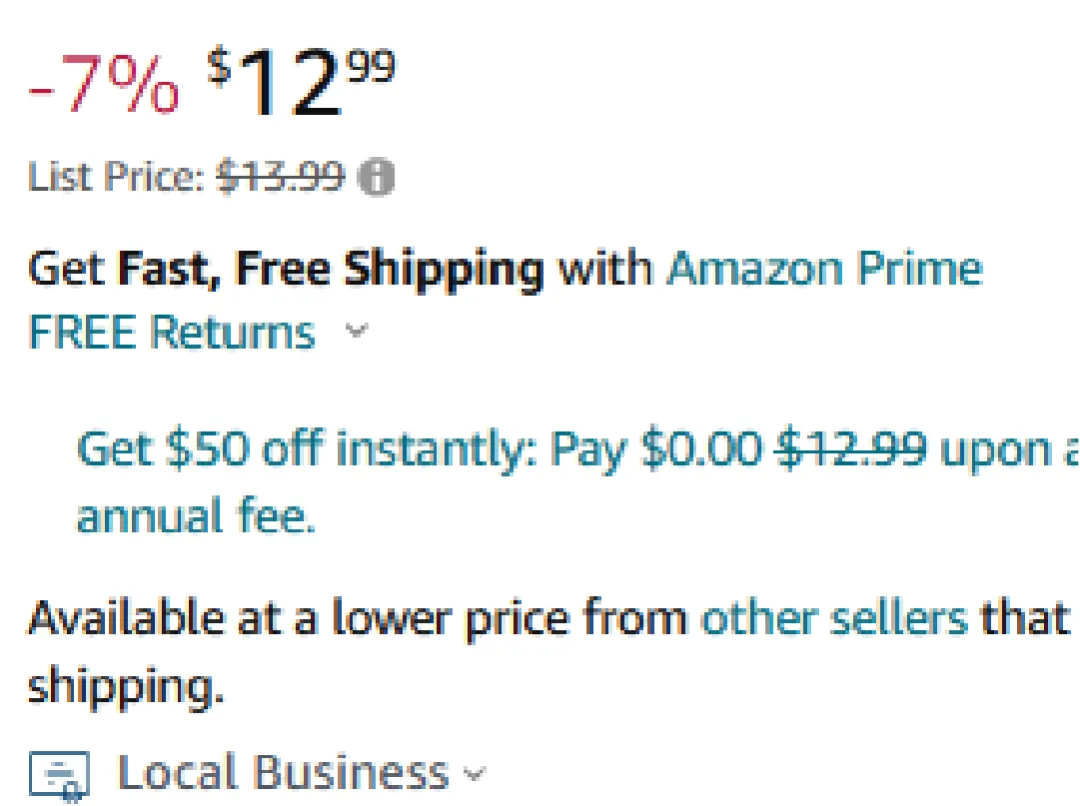Open the Amazon Prime link
Screen dimensions: 1080x806
pos(824,269)
